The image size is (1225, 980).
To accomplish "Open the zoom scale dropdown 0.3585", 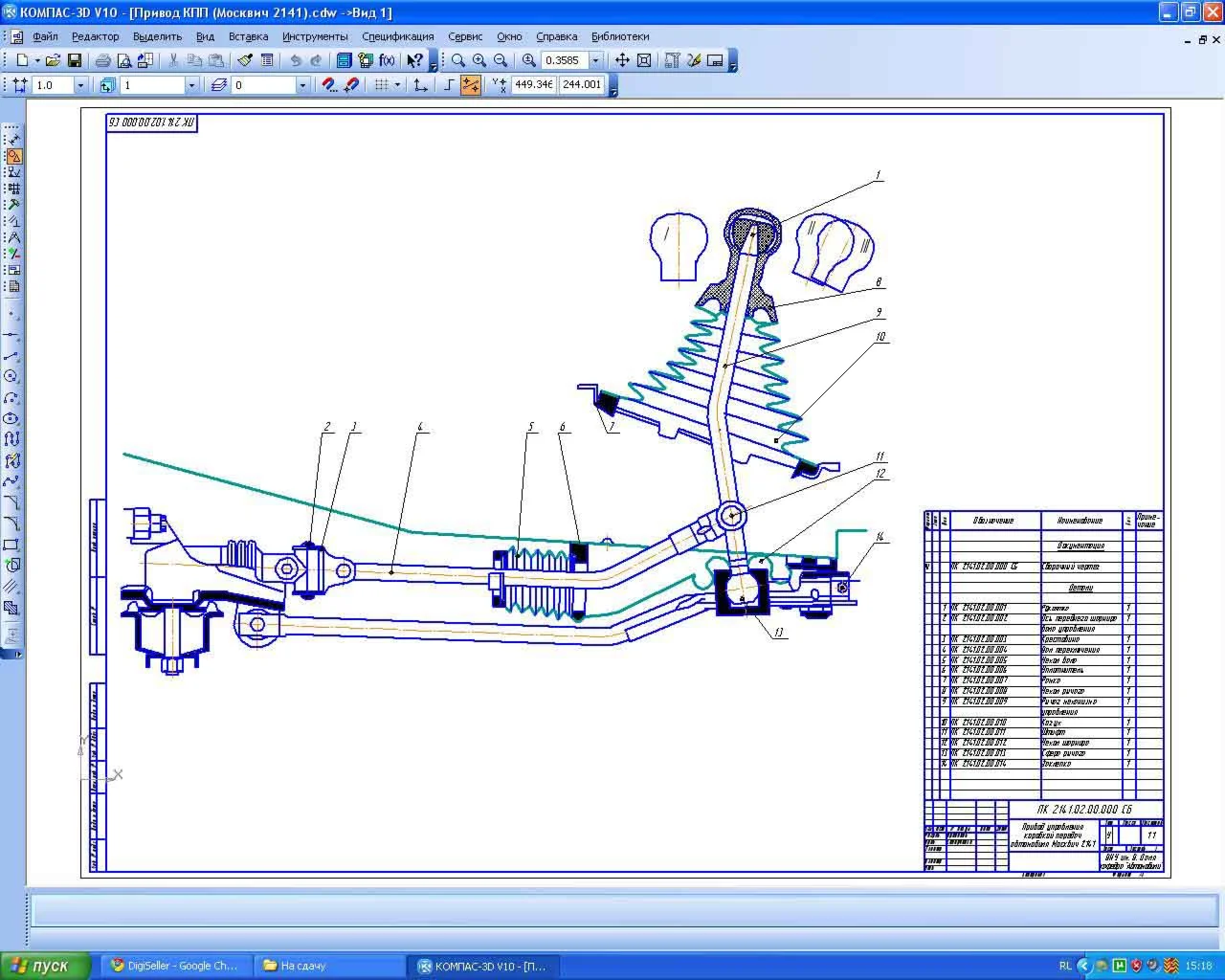I will [595, 60].
